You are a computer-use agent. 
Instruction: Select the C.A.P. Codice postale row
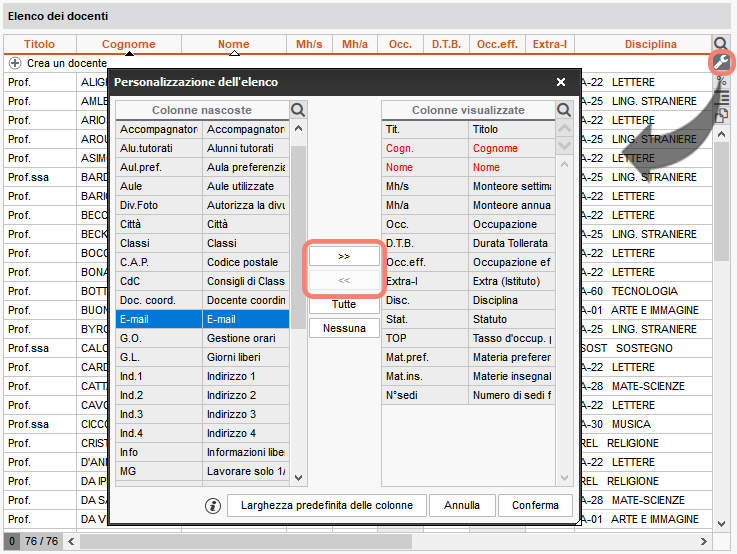point(202,262)
